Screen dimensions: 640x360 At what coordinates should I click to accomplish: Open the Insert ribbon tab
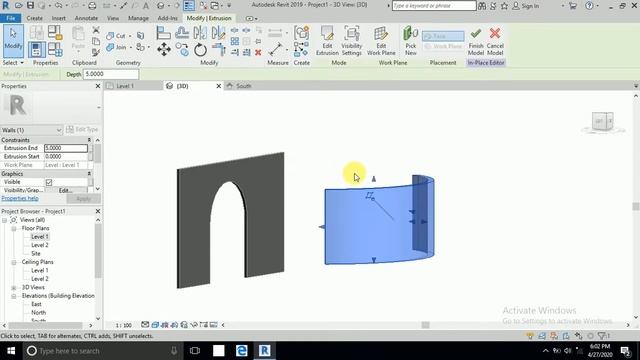pyautogui.click(x=58, y=18)
